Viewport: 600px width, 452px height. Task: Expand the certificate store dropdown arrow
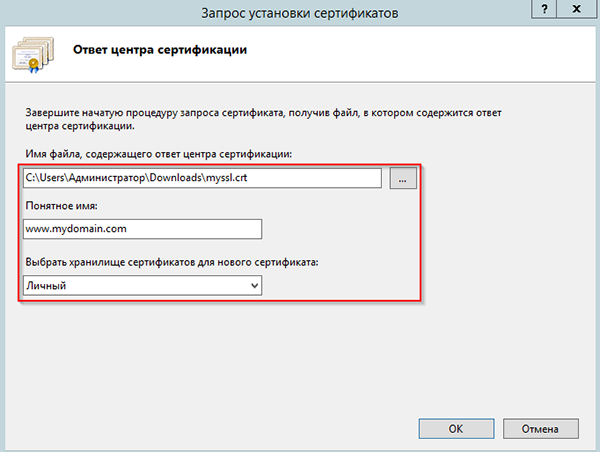(x=254, y=286)
